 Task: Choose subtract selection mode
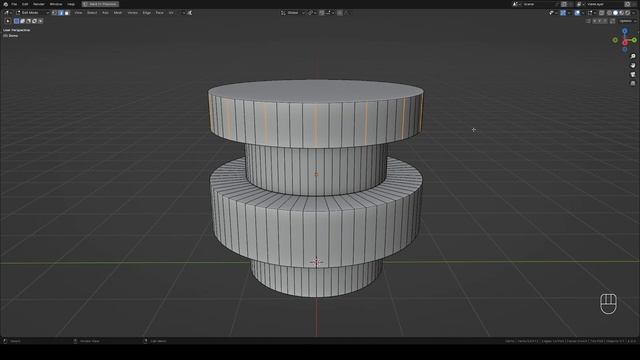(x=29, y=21)
